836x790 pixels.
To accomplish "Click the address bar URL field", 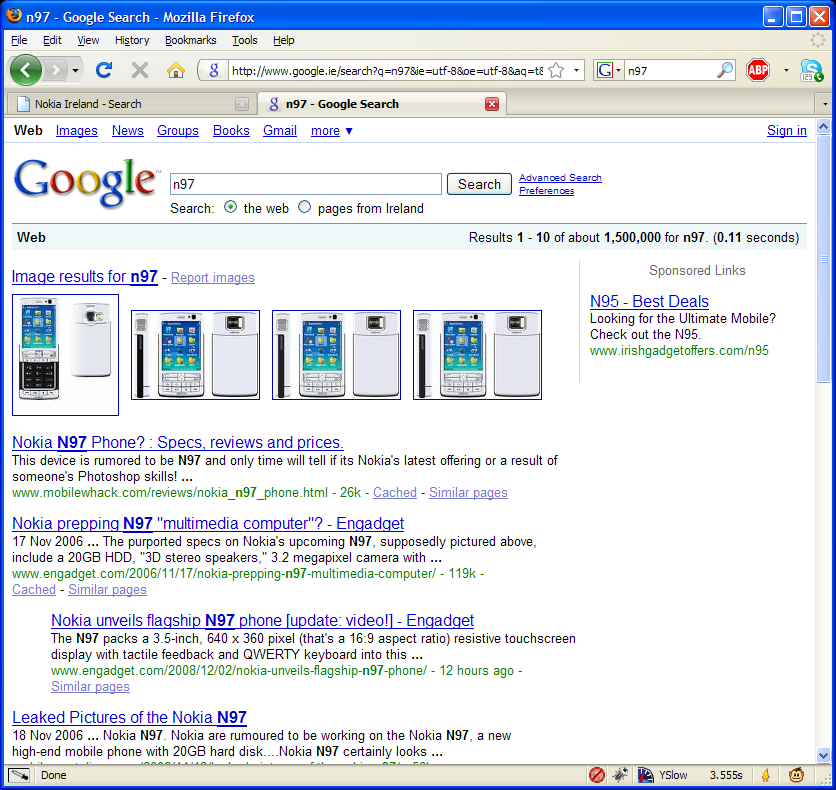I will 387,70.
